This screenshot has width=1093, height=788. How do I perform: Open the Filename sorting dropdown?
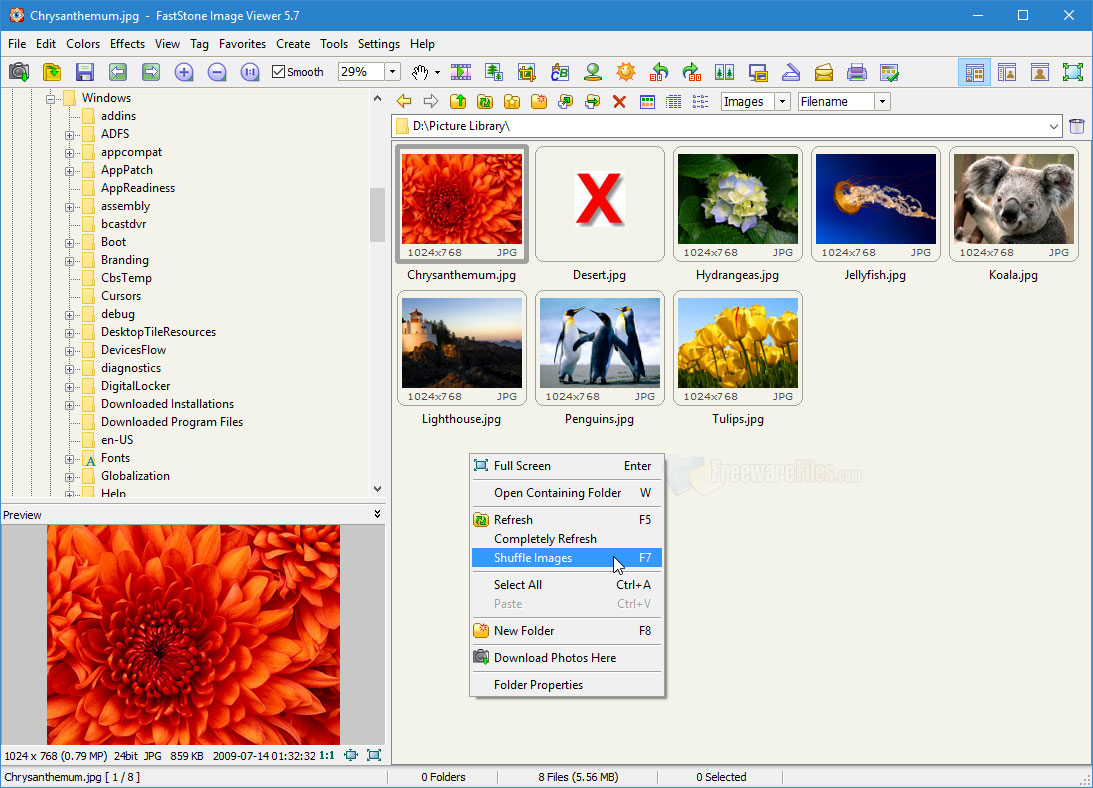(881, 101)
